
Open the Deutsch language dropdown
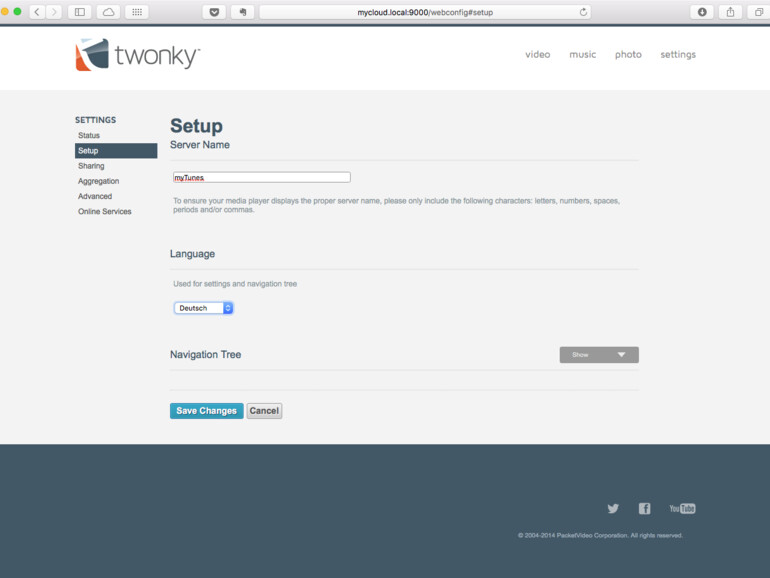point(203,308)
